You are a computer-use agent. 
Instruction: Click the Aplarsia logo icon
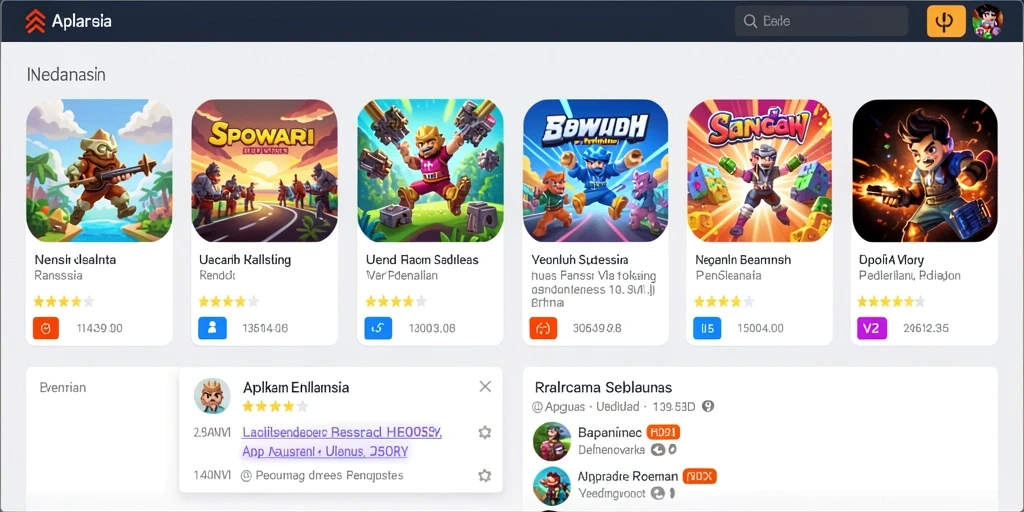pos(35,21)
